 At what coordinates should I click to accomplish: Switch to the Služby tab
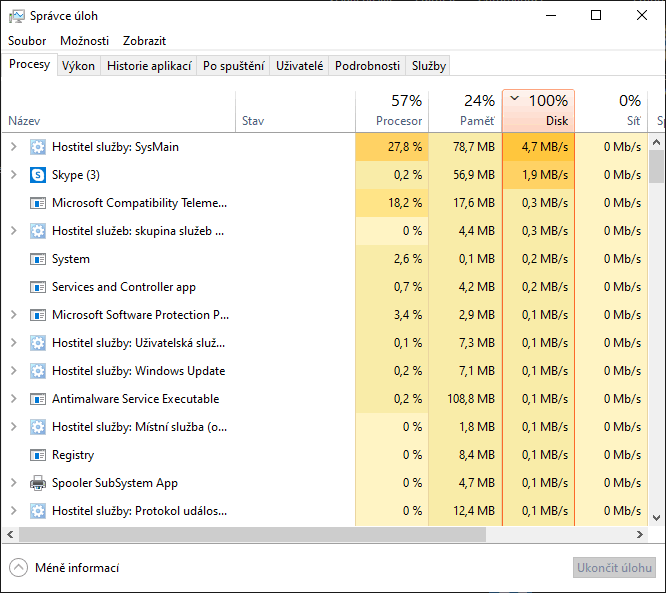click(429, 66)
